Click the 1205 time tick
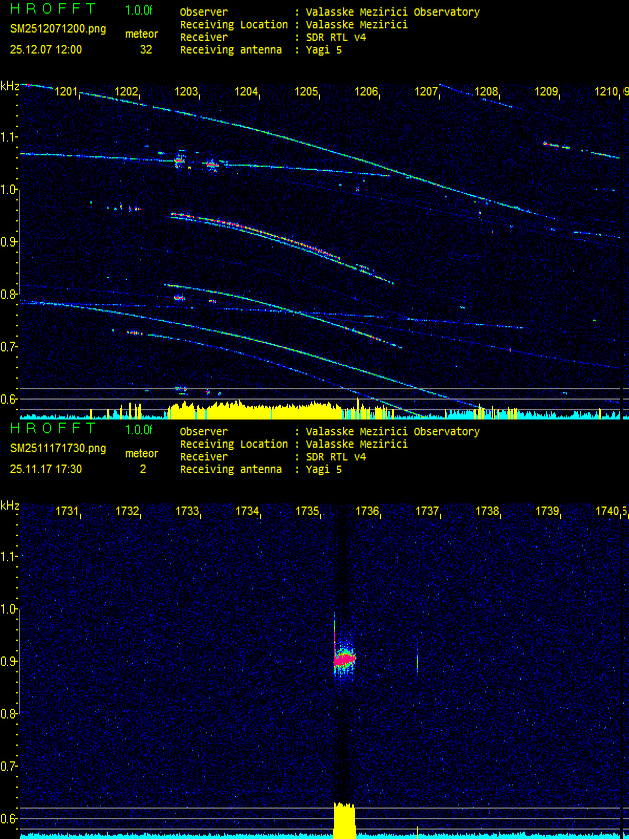This screenshot has width=629, height=839. pyautogui.click(x=306, y=92)
